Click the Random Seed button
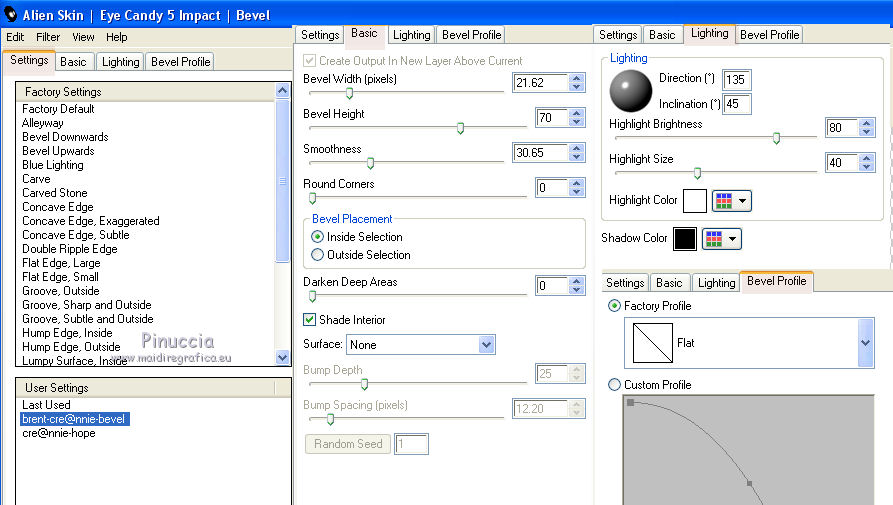The height and width of the screenshot is (505, 893). coord(348,444)
